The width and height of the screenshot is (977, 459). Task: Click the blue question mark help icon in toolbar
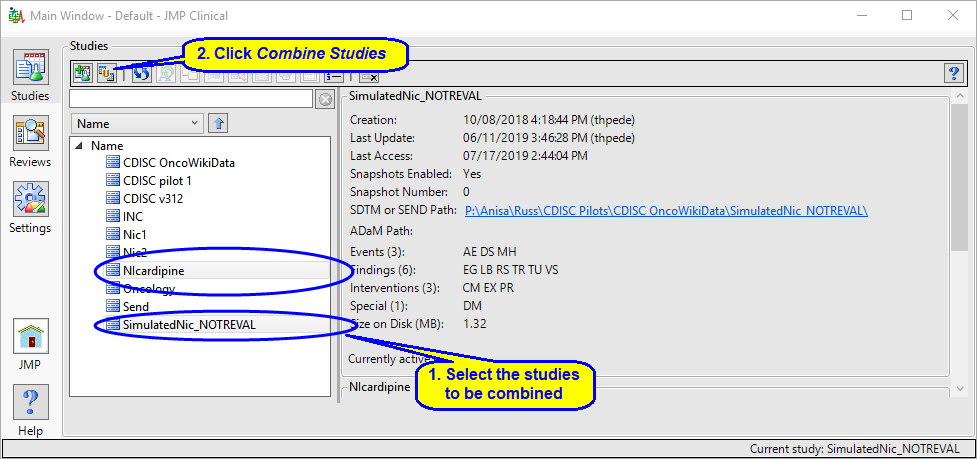[954, 73]
